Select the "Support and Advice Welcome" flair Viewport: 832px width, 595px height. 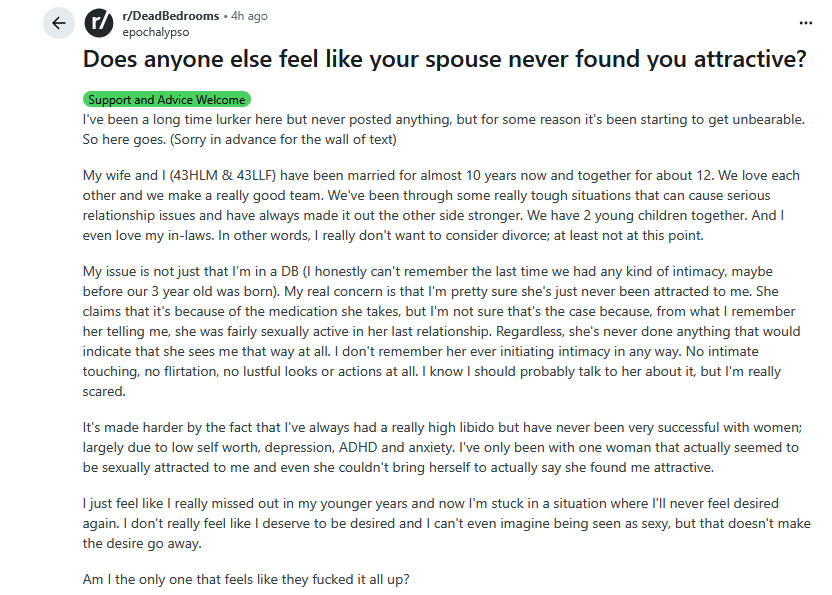click(x=166, y=100)
